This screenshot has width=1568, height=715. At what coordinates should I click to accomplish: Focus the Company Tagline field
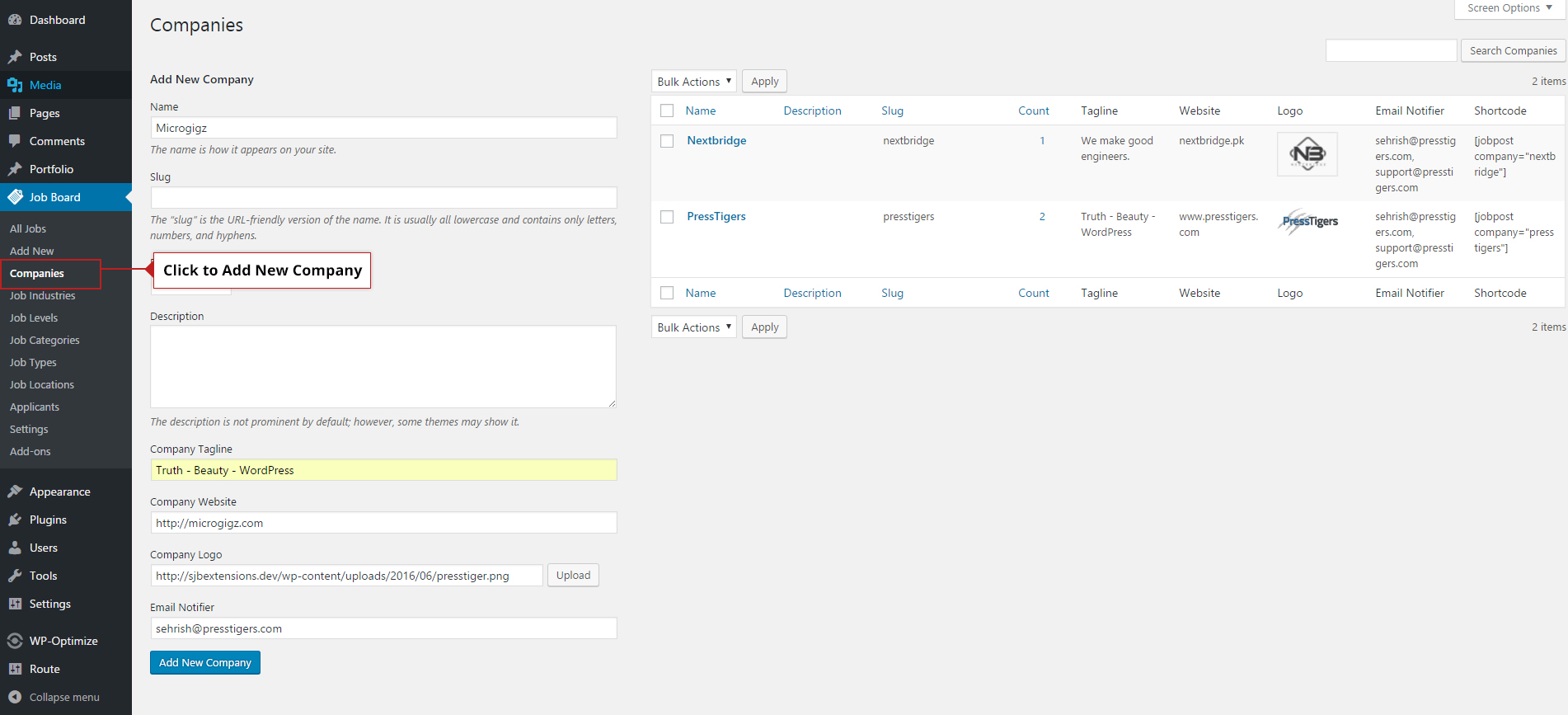[383, 470]
